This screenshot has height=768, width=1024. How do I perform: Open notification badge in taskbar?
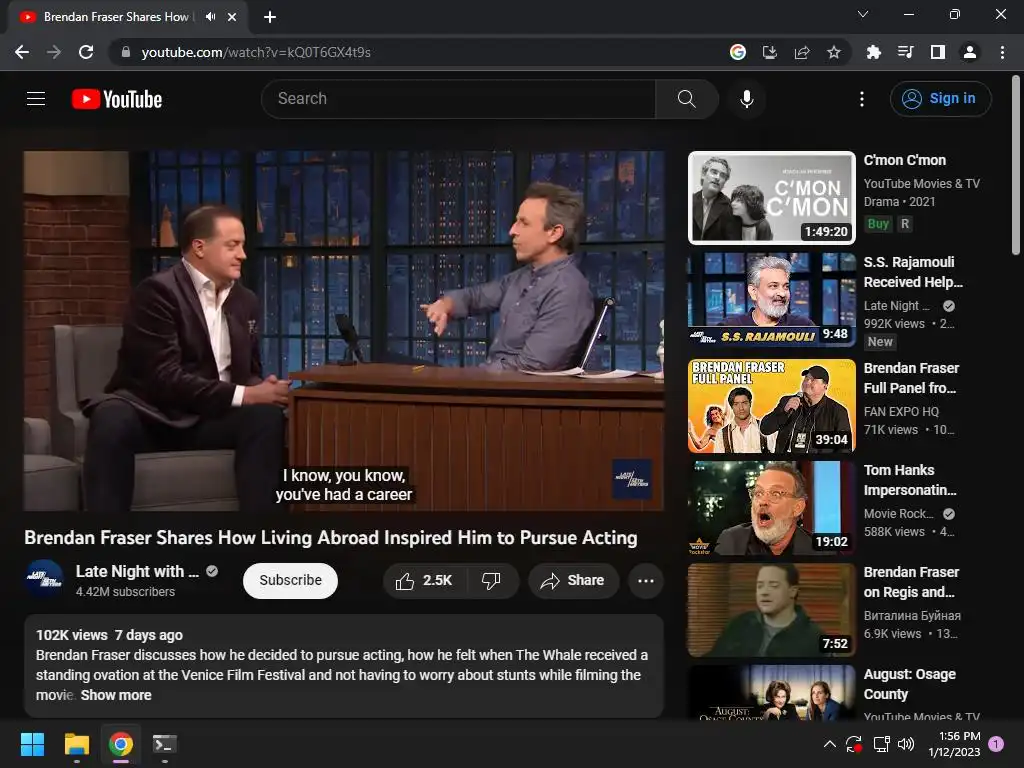(x=997, y=744)
